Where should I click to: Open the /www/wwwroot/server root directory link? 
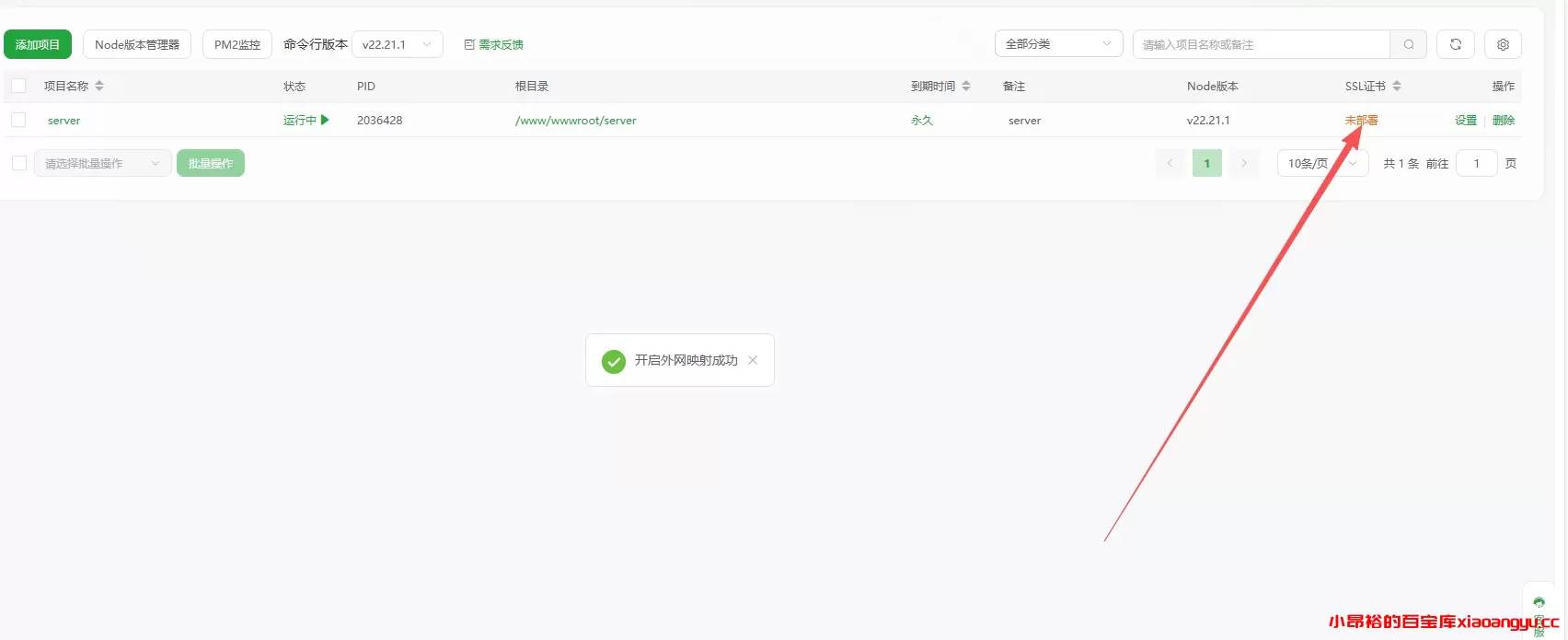[x=576, y=121]
